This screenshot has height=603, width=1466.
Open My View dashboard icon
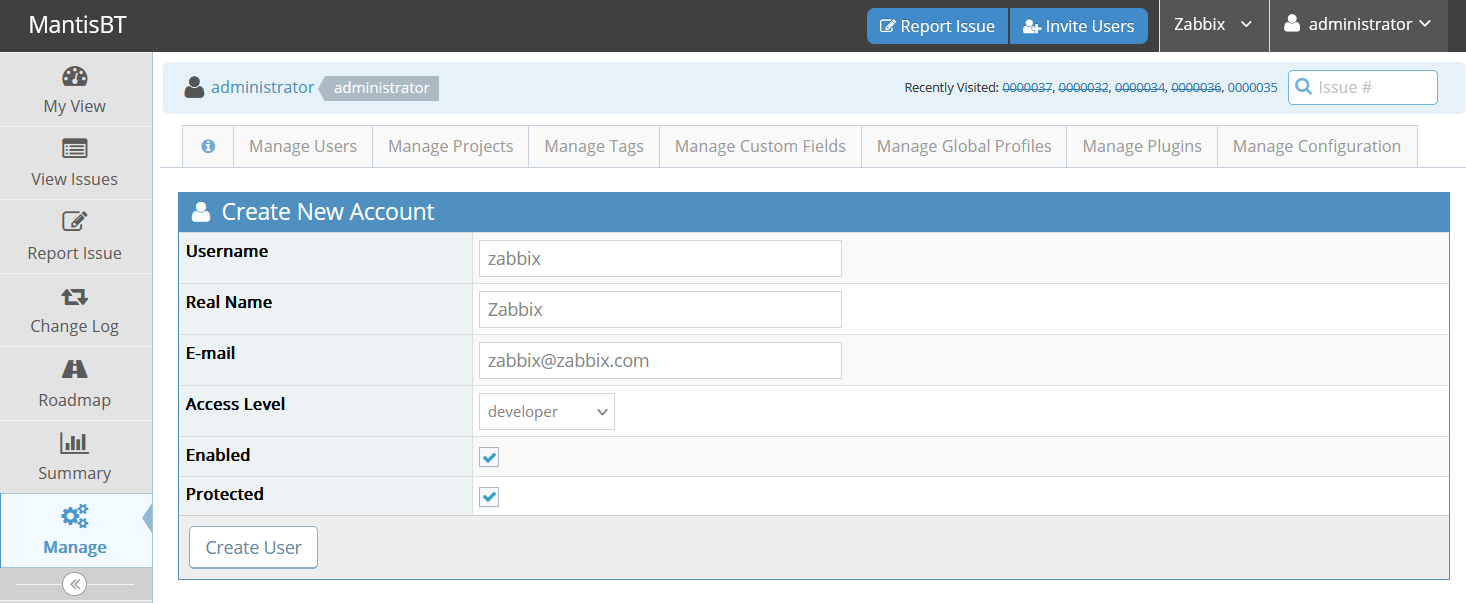[75, 77]
